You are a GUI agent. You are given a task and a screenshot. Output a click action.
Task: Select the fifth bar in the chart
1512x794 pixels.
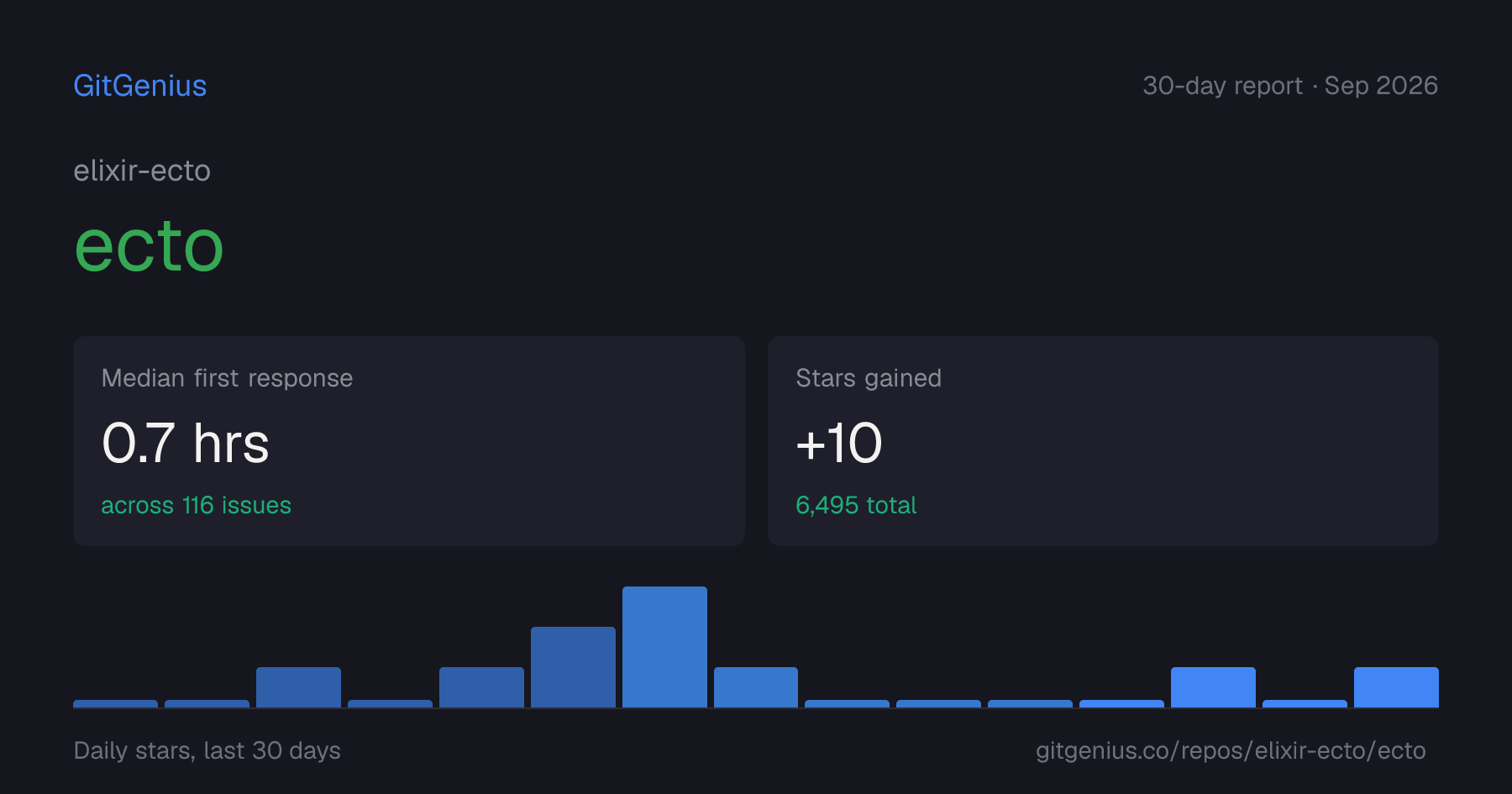coord(481,687)
